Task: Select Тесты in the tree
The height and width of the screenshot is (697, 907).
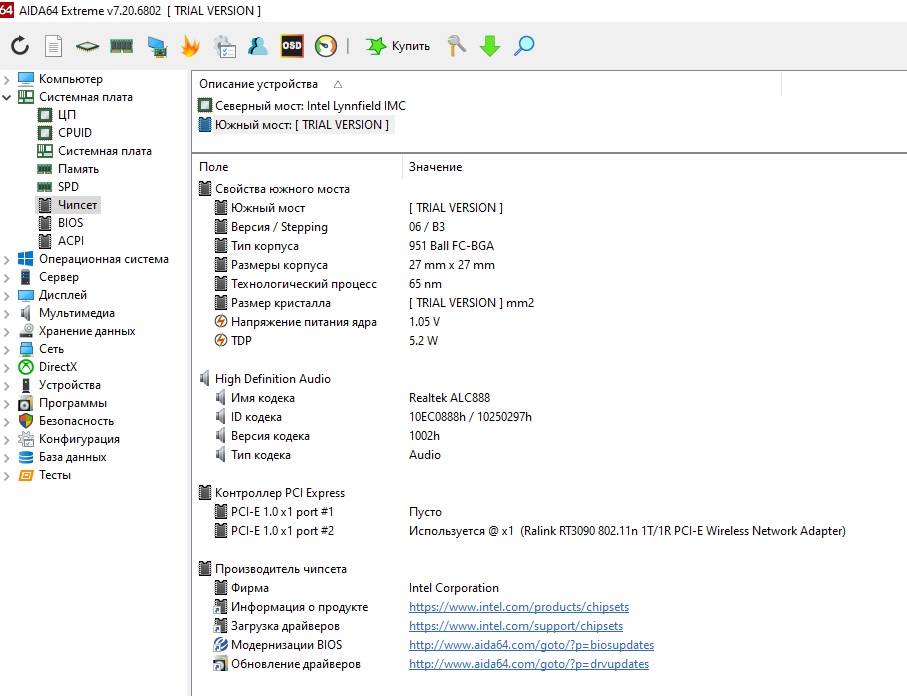Action: click(55, 475)
